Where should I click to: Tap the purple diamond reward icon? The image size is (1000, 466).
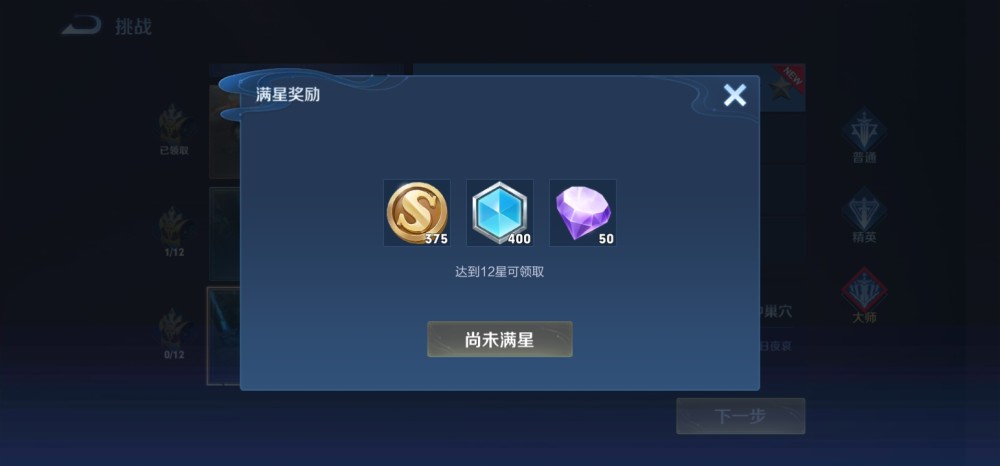(582, 213)
